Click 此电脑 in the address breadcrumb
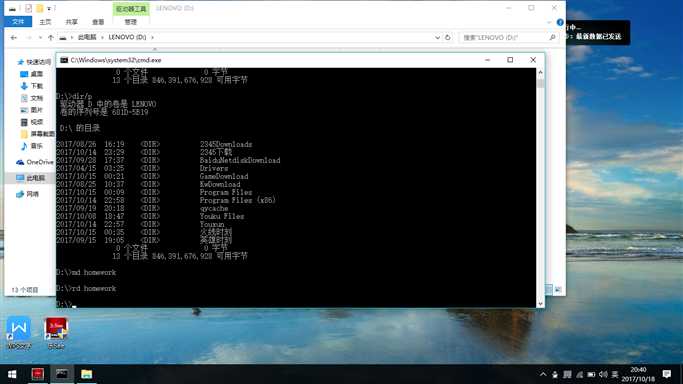This screenshot has width=683, height=384. pyautogui.click(x=87, y=37)
